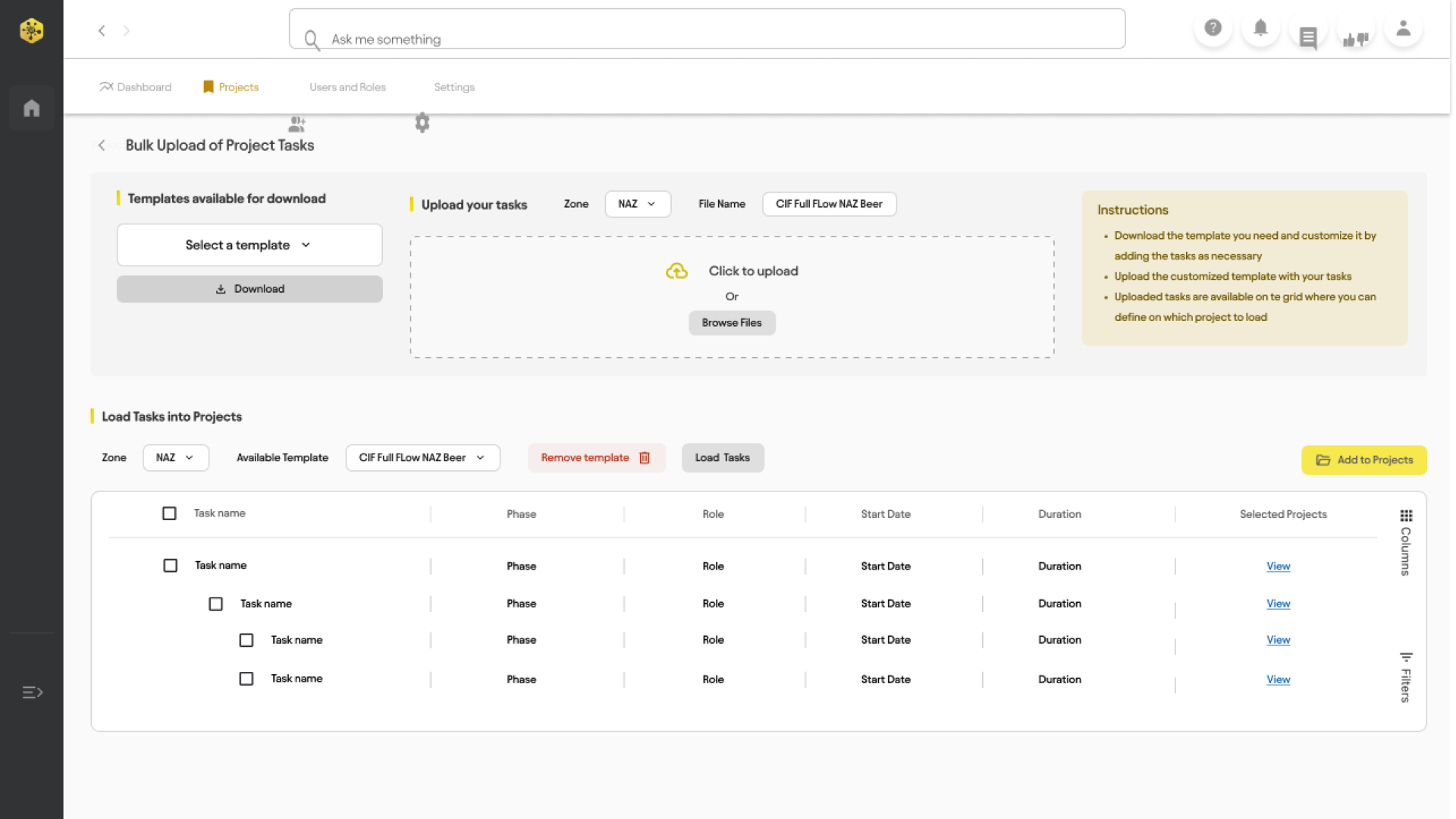Click Add to Projects button

[x=1364, y=460]
